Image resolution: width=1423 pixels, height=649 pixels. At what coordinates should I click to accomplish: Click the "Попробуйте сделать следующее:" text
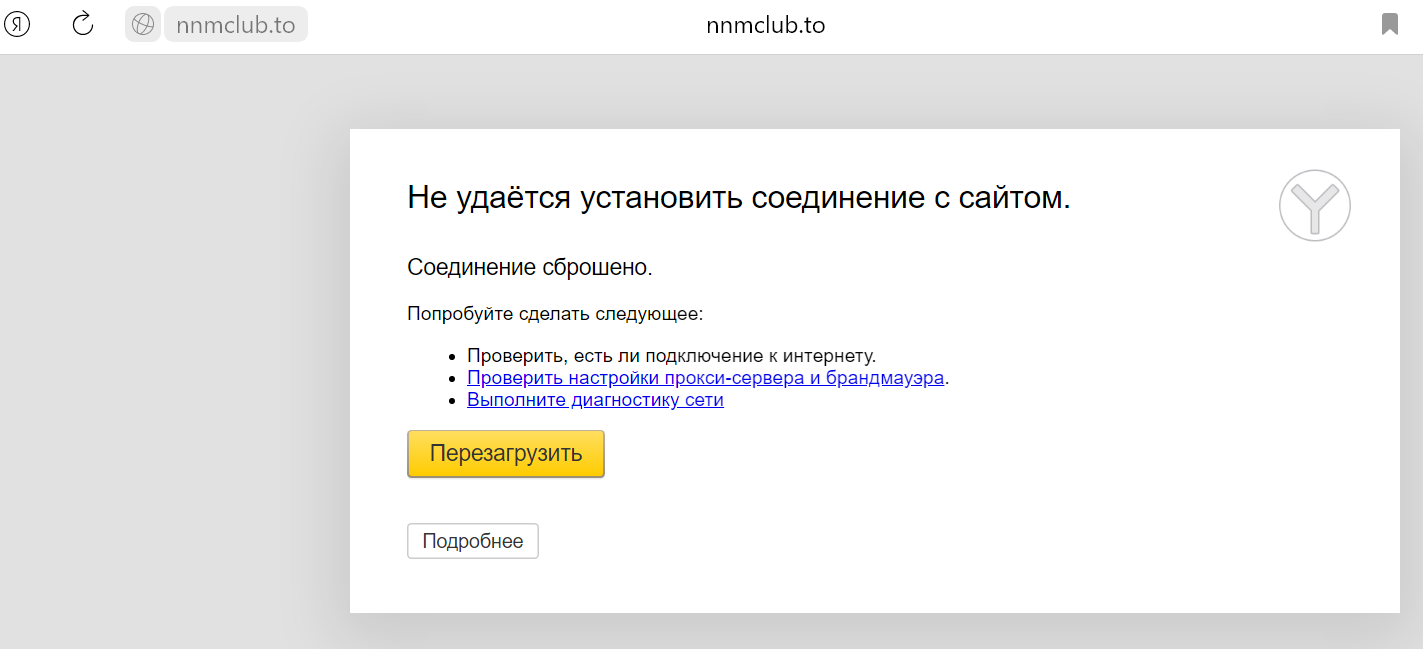(x=555, y=314)
